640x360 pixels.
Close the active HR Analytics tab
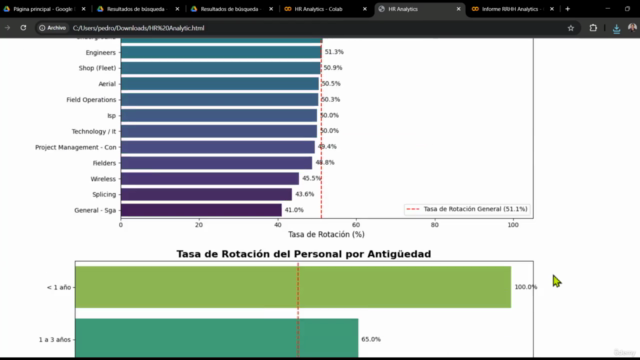click(x=458, y=9)
